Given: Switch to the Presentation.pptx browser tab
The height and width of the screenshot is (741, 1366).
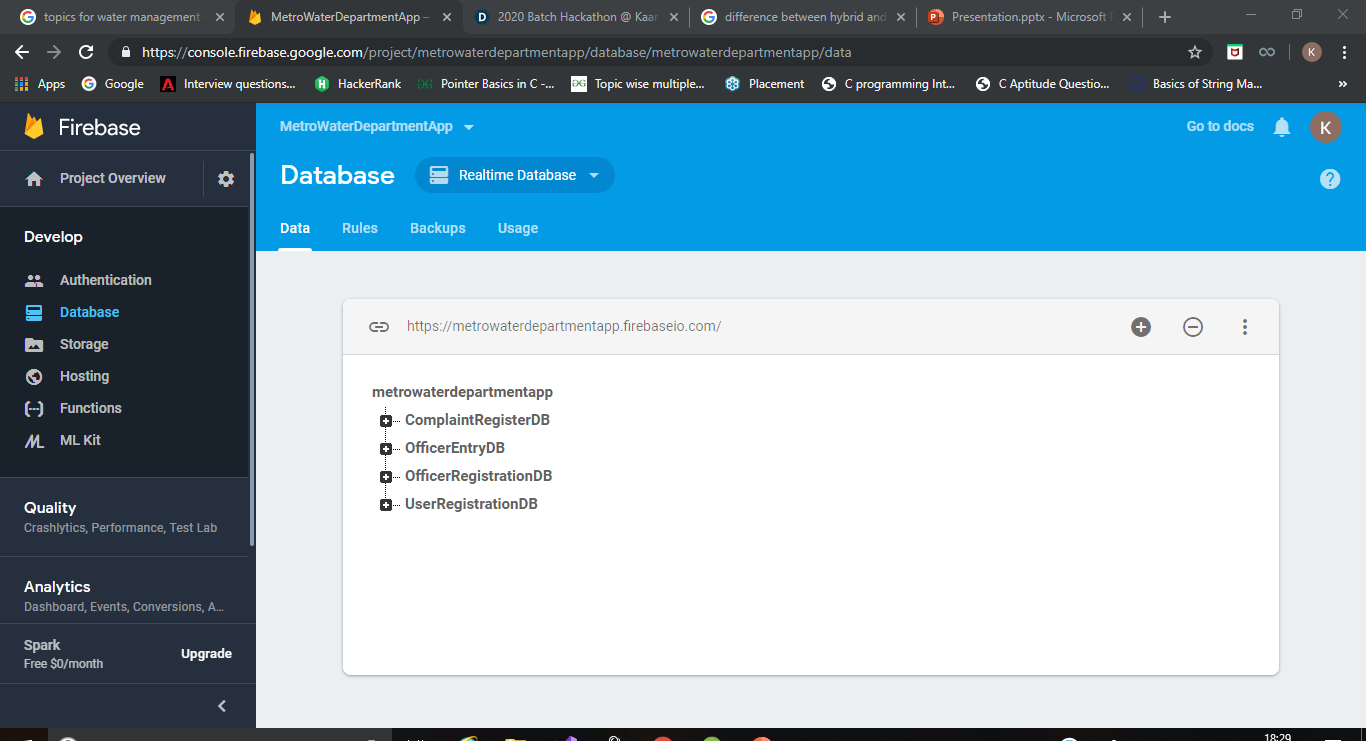Looking at the screenshot, I should coord(1028,17).
